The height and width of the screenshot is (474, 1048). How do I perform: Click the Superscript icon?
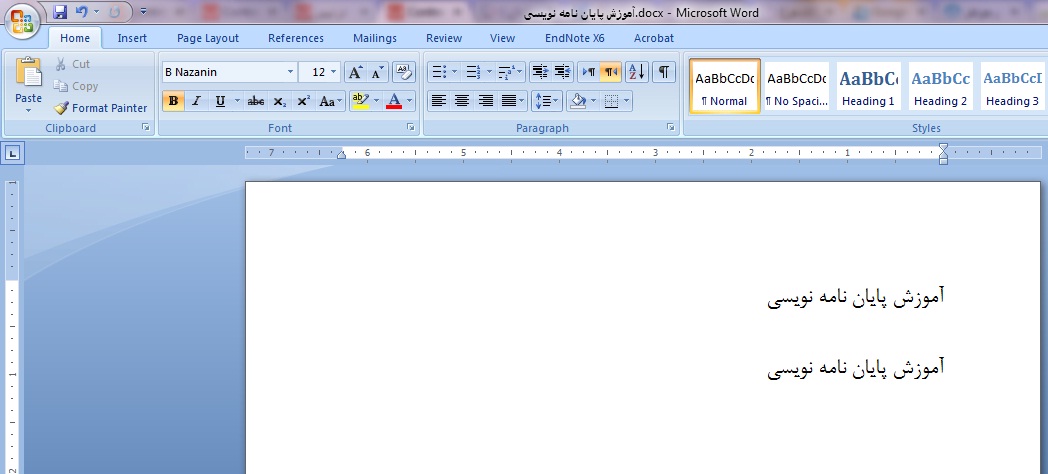(x=303, y=101)
